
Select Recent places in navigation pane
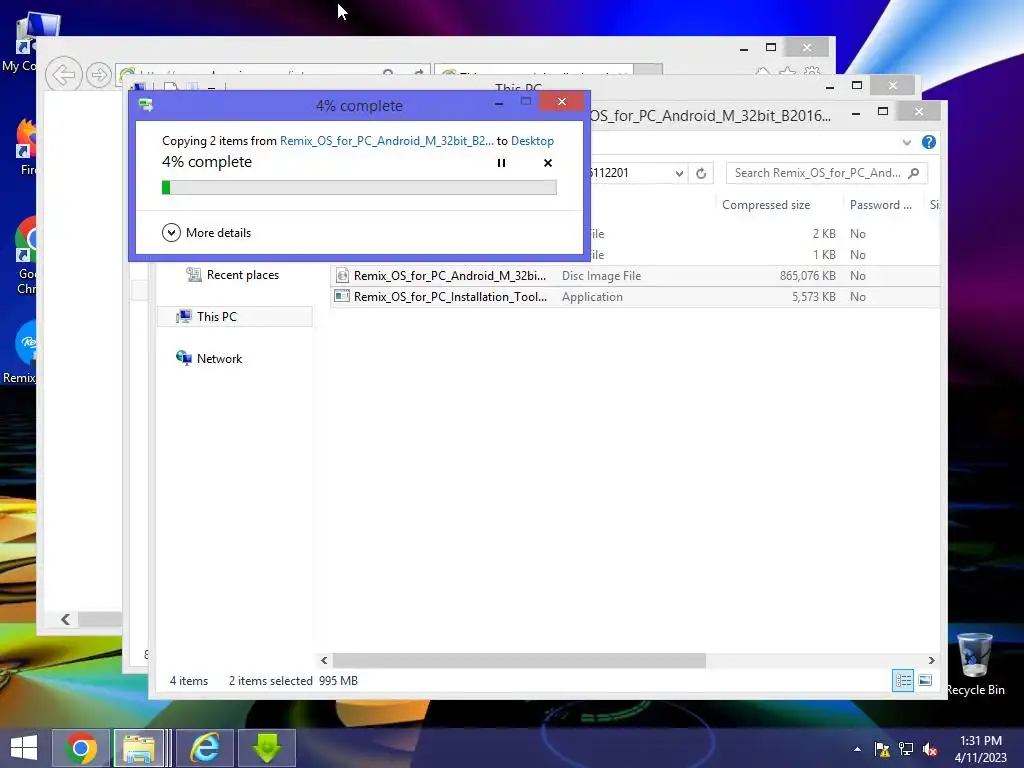(242, 275)
